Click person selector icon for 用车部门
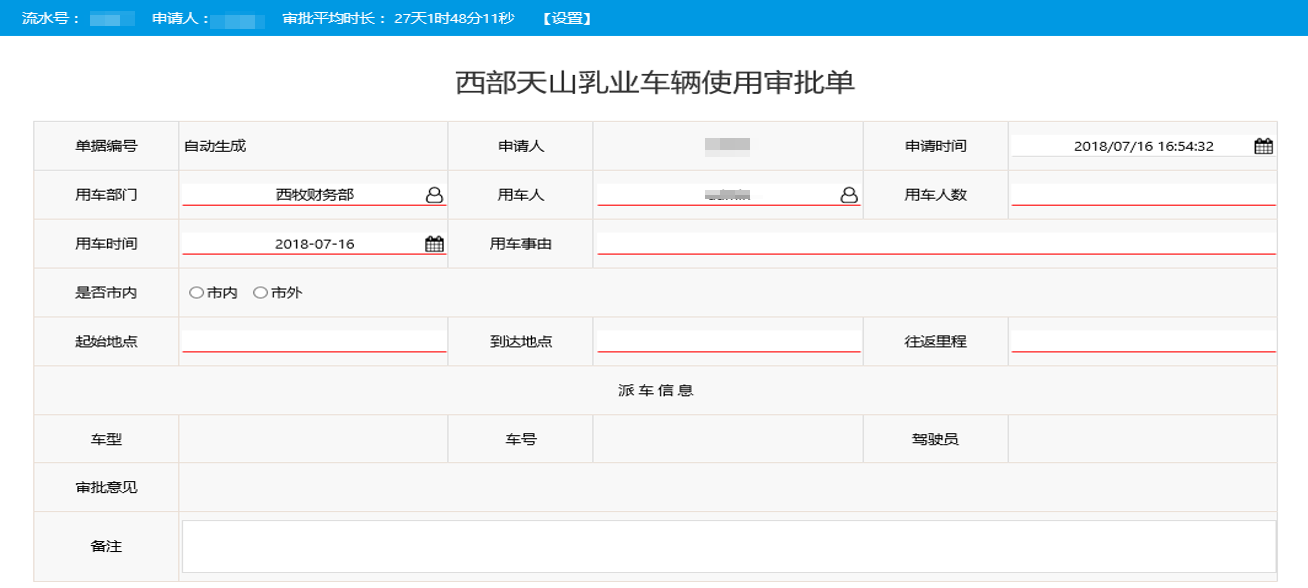This screenshot has height=588, width=1308. (434, 195)
